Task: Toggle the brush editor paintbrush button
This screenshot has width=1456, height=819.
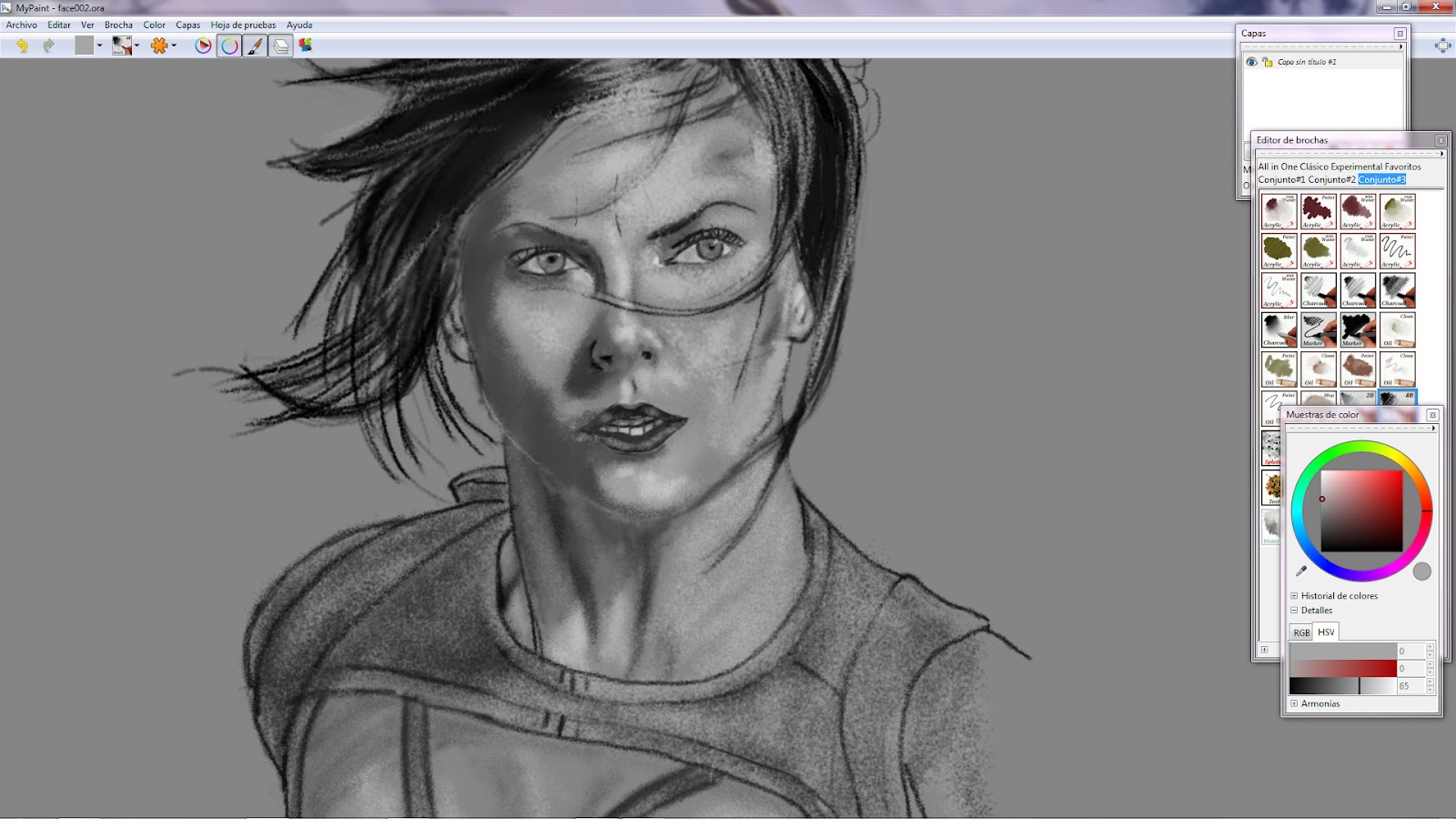Action: coord(255,45)
